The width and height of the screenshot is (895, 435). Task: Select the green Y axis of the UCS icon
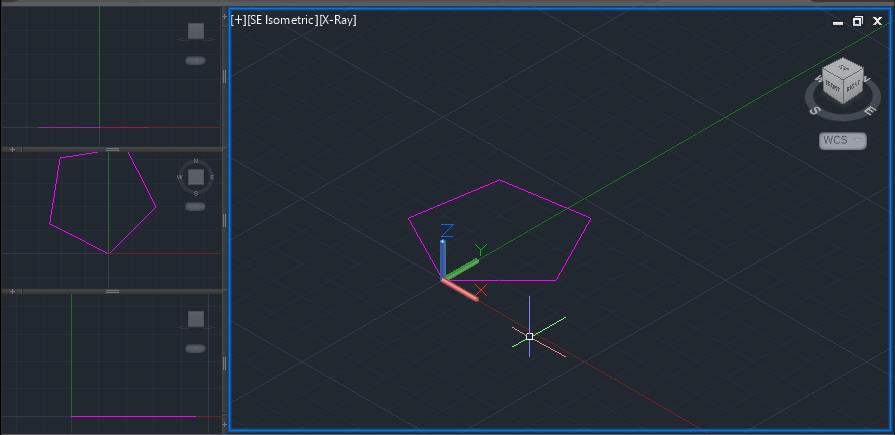pyautogui.click(x=462, y=269)
